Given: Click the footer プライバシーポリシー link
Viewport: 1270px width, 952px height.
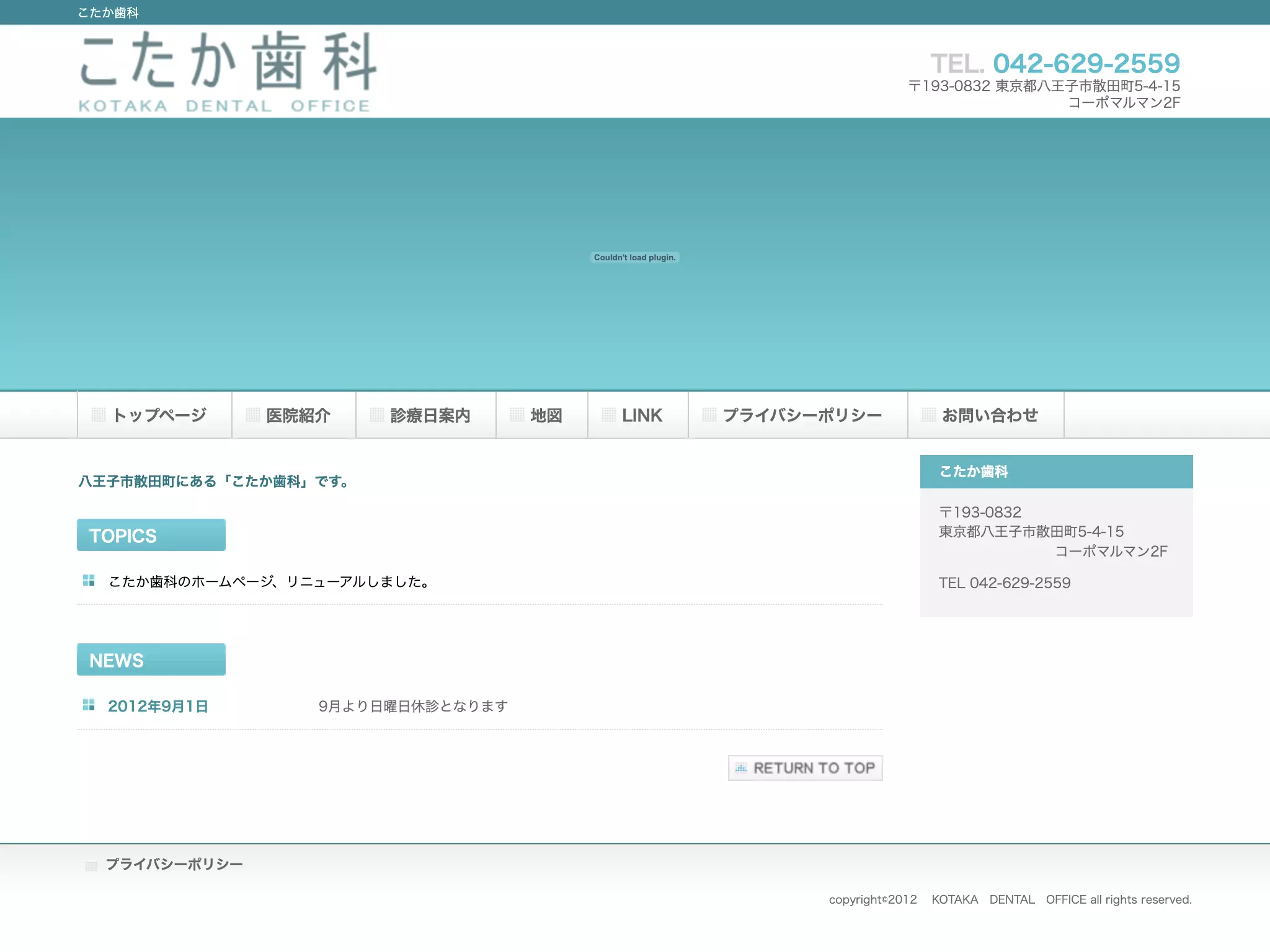Looking at the screenshot, I should click(x=174, y=864).
